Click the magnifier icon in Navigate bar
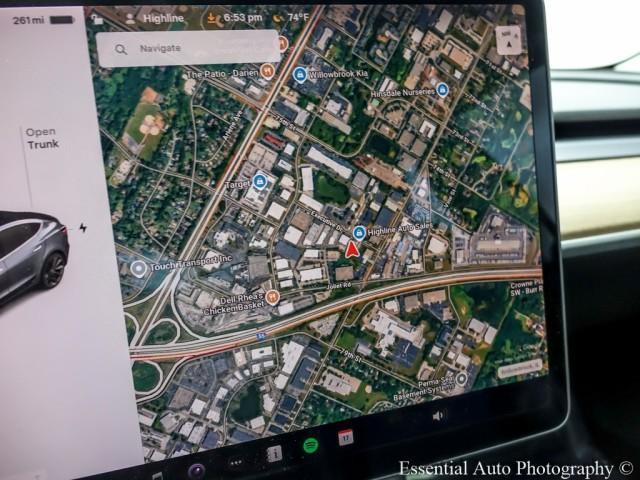 pos(121,49)
